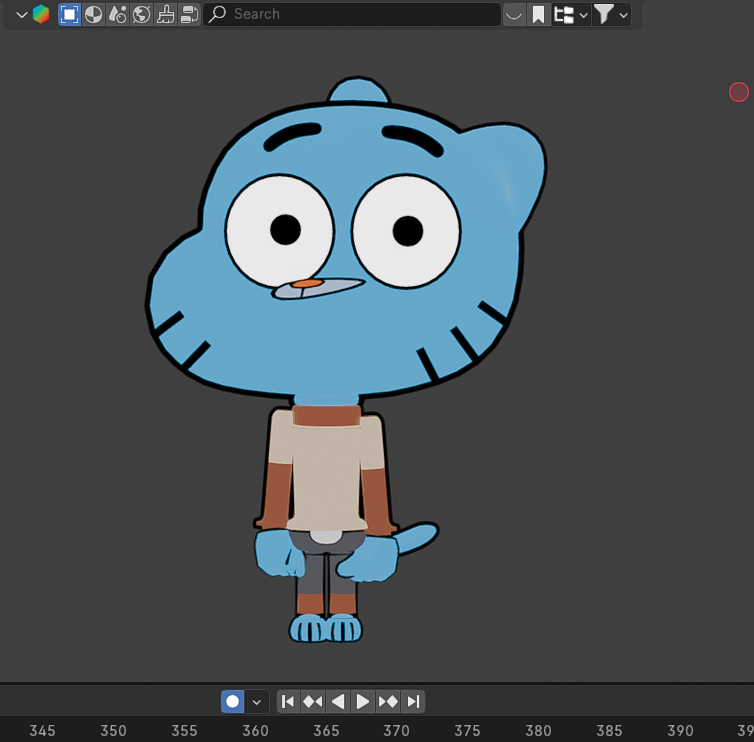Toggle the bookmark icon button
This screenshot has width=754, height=742.
click(x=539, y=14)
